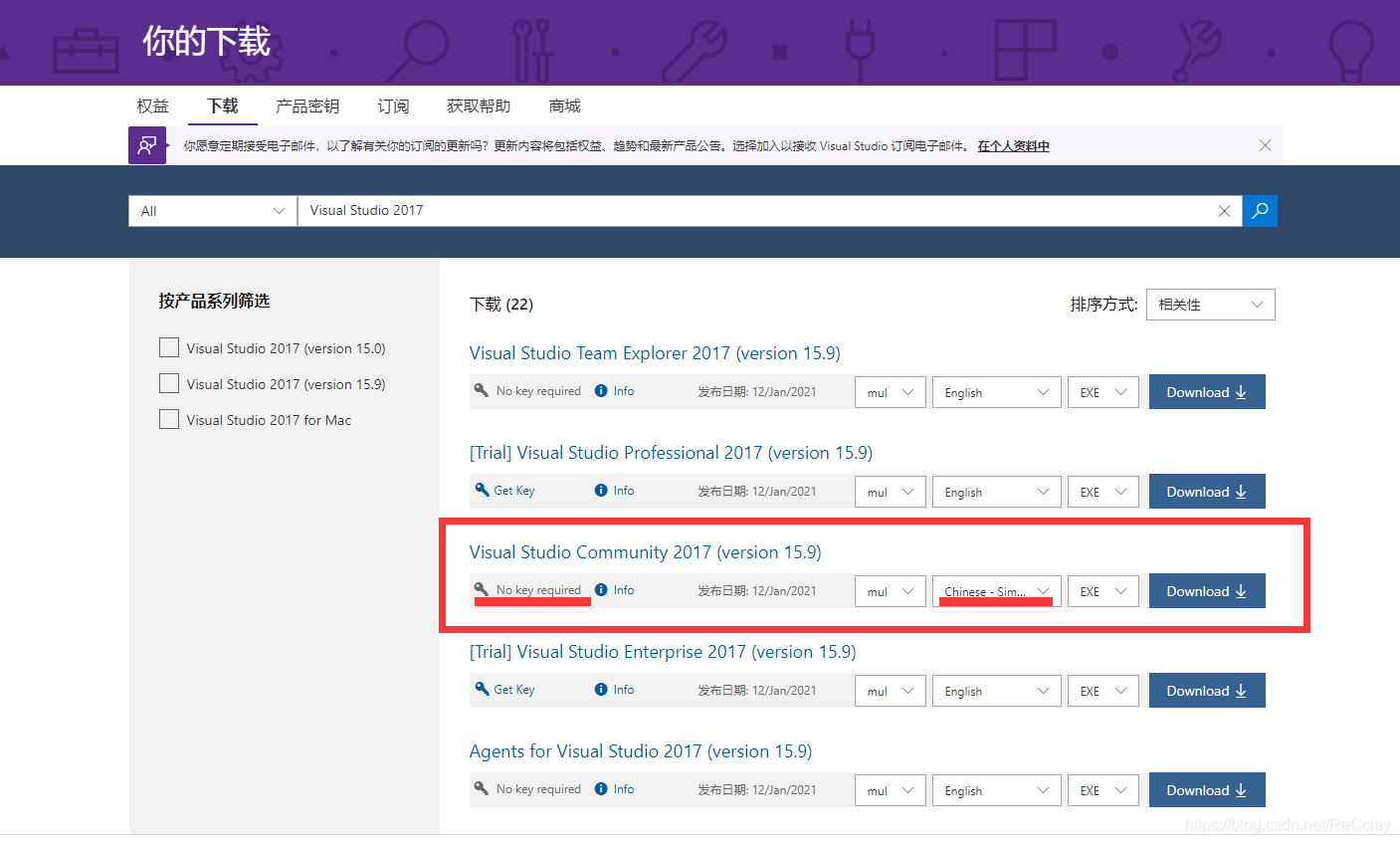
Task: Download Visual Studio Professional 2017 trial
Action: [x=1207, y=492]
